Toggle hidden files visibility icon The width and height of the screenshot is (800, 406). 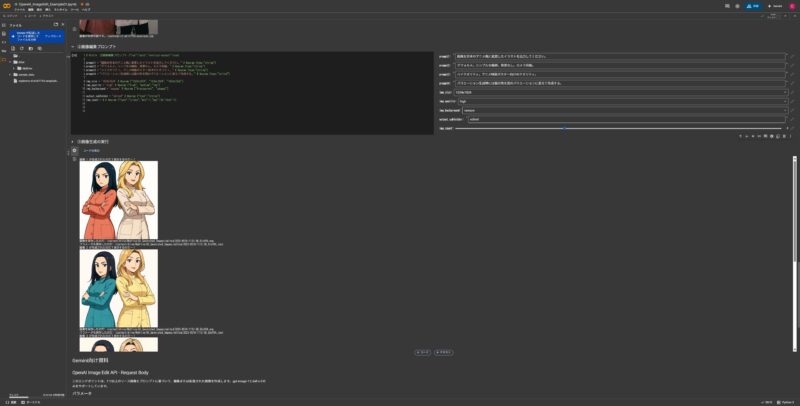click(40, 48)
